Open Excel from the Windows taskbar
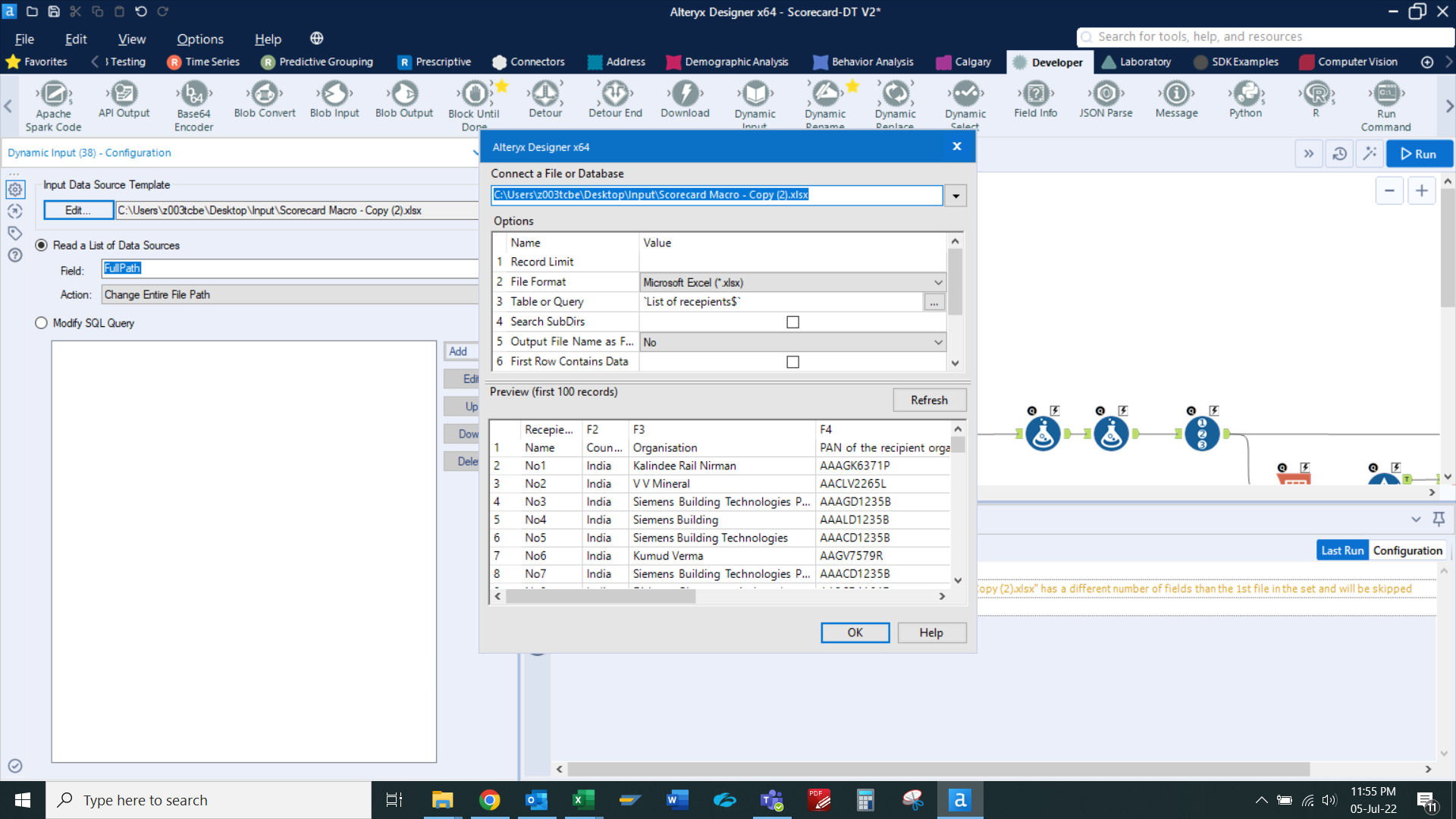 click(583, 800)
